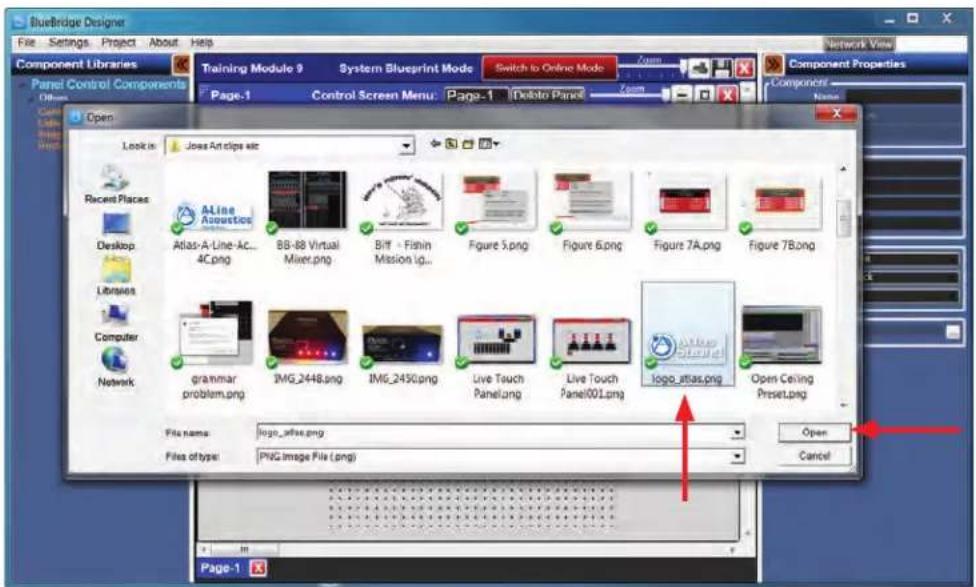976x587 pixels.
Task: Click Cancel in the Open dialog
Action: [814, 456]
